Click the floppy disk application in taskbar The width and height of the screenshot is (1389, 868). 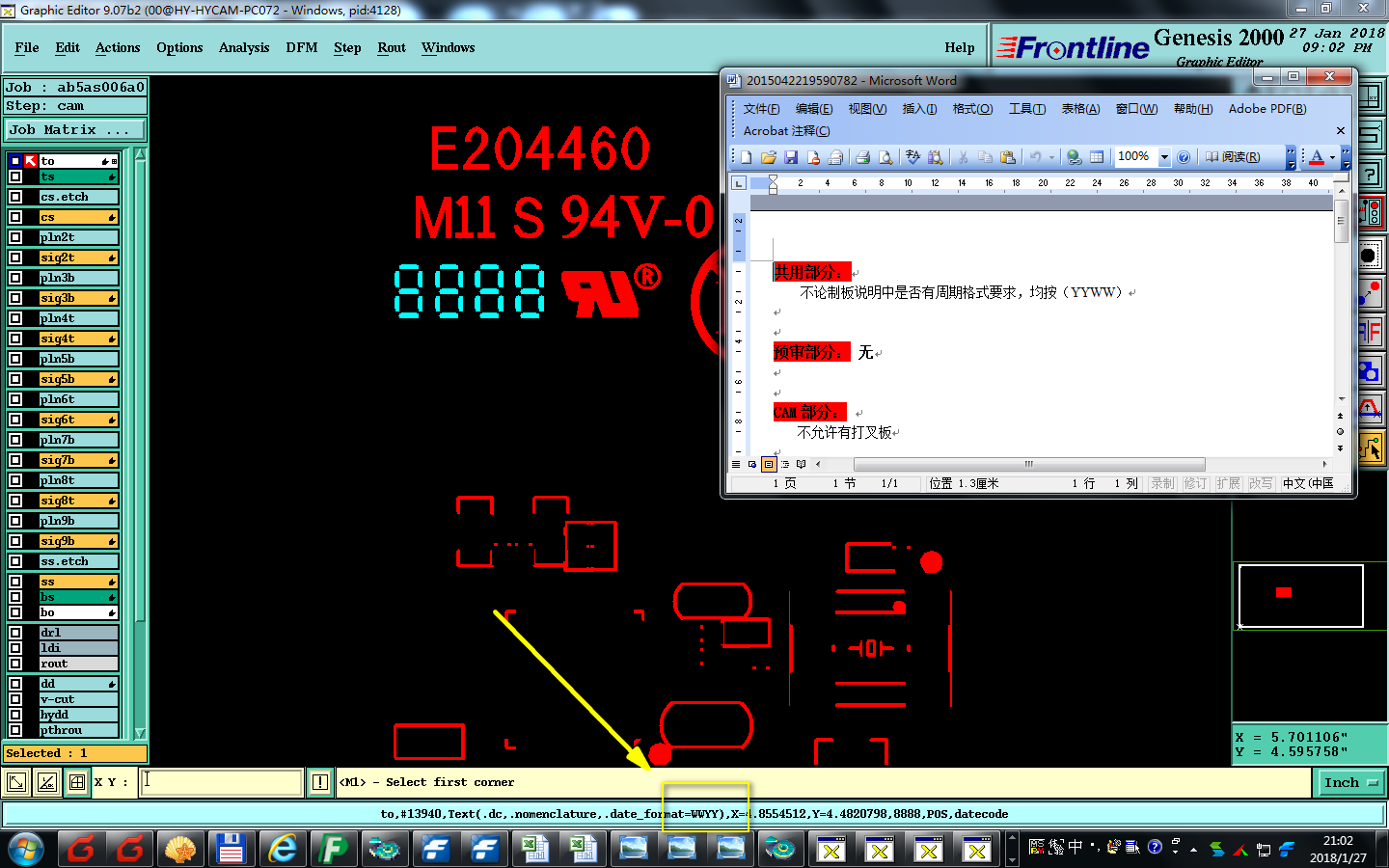tap(231, 849)
